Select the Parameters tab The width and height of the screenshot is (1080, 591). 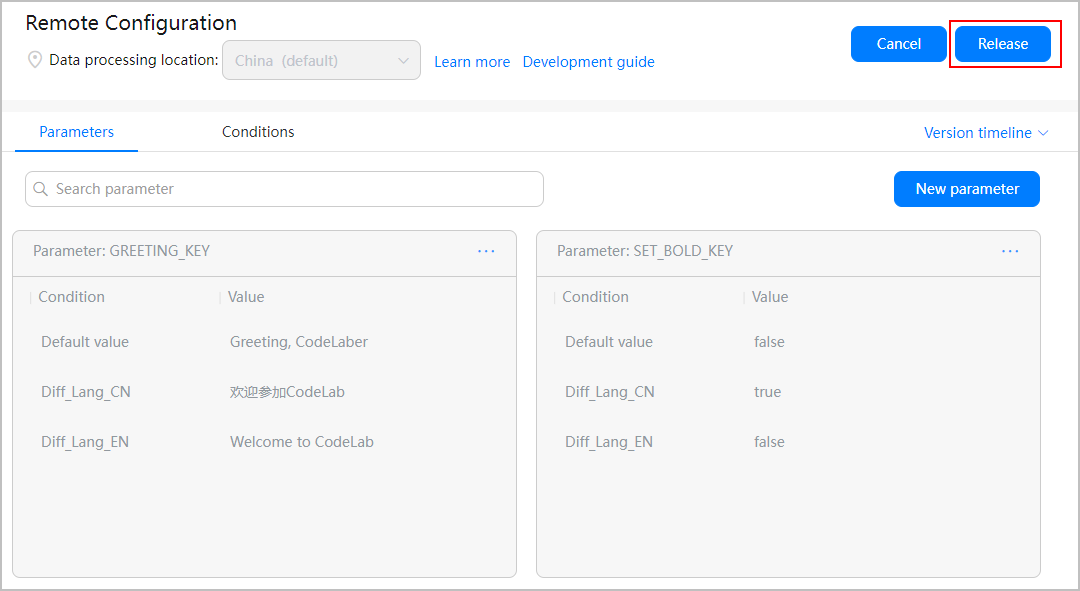77,132
